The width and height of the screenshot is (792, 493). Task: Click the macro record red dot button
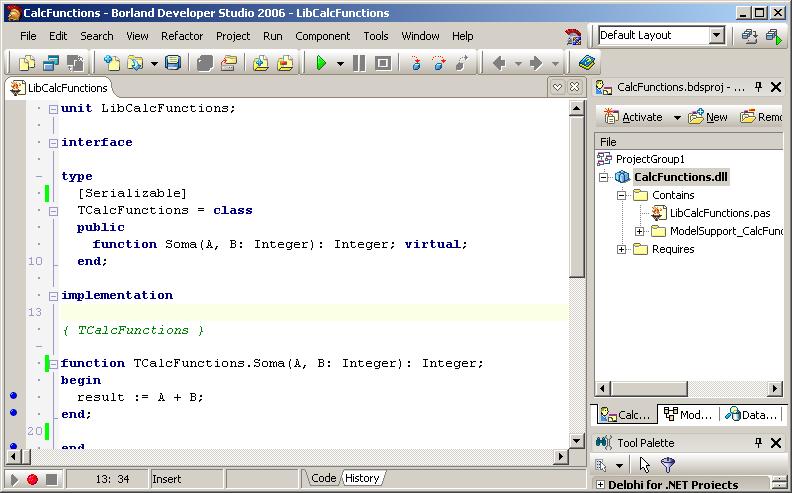[x=32, y=480]
